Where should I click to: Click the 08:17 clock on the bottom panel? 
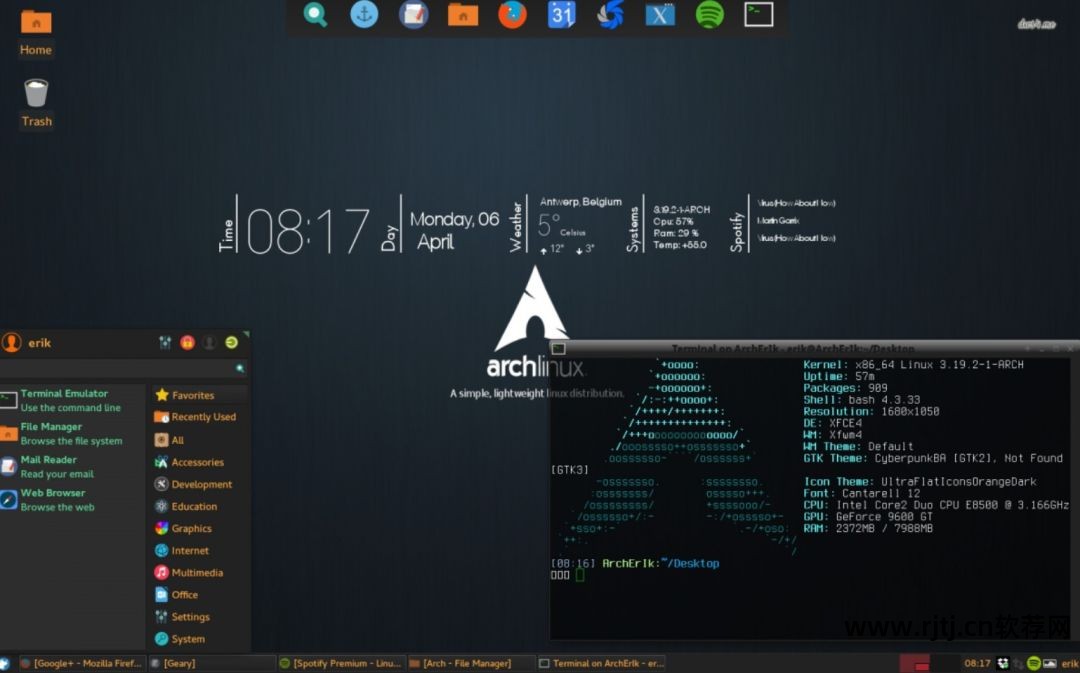(x=977, y=663)
